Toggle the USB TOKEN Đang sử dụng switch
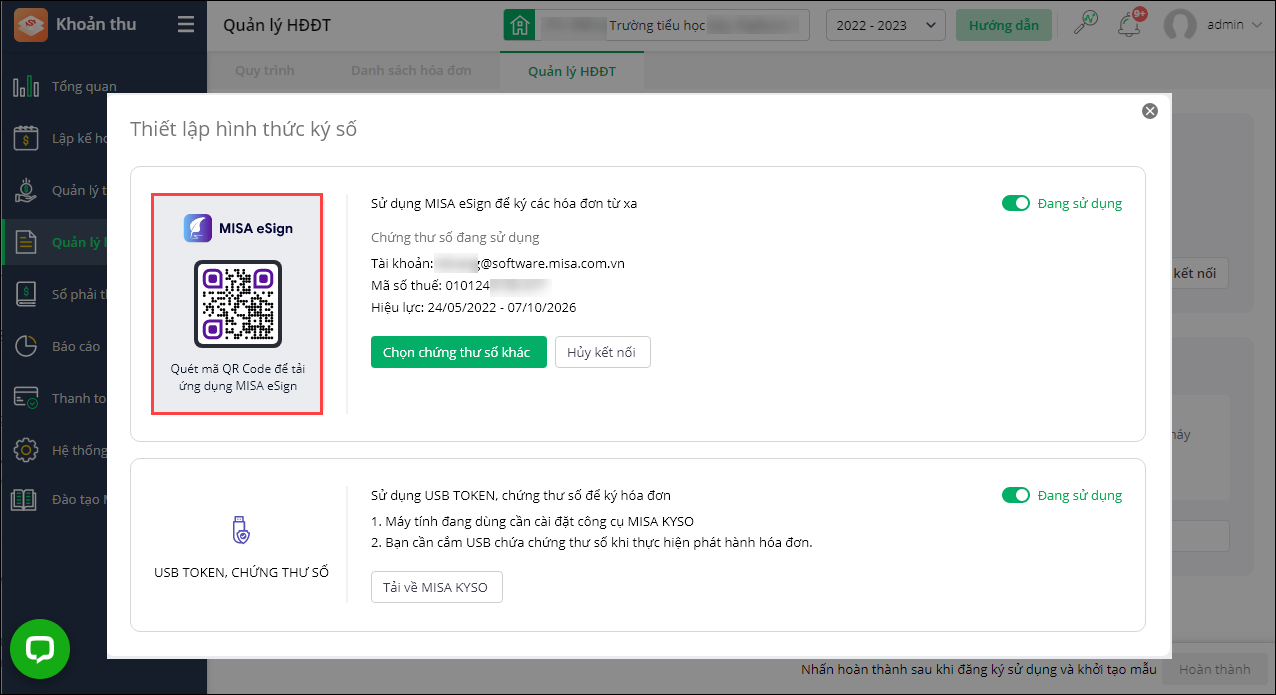The width and height of the screenshot is (1276, 695). click(1016, 495)
